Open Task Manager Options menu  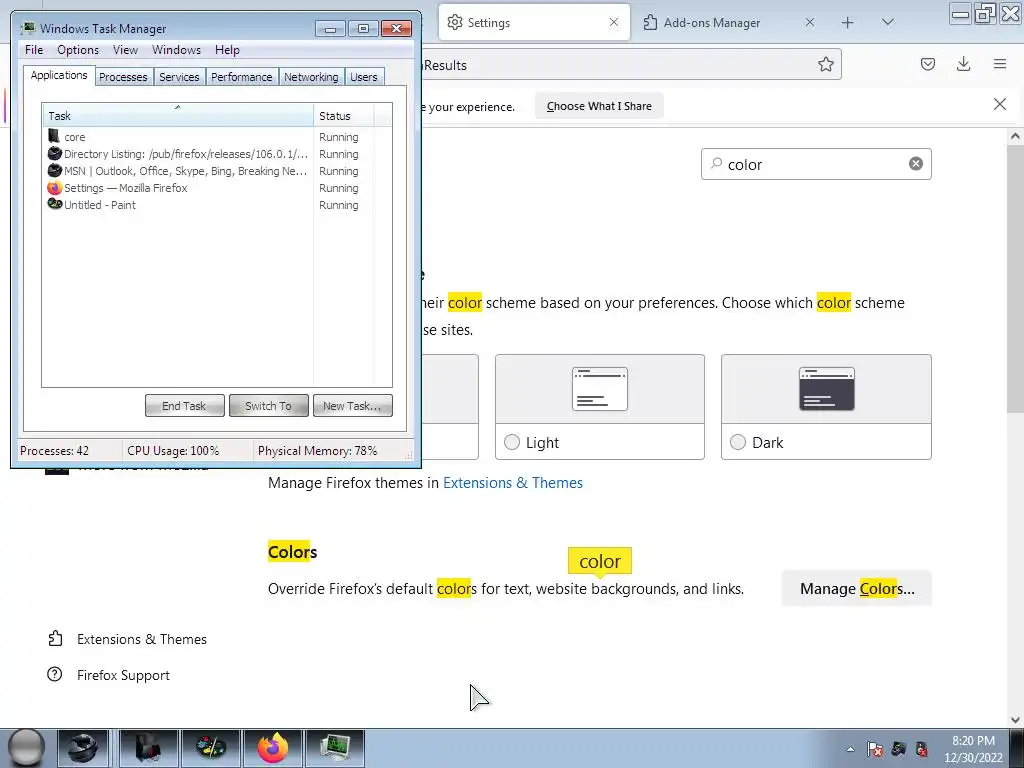point(78,50)
